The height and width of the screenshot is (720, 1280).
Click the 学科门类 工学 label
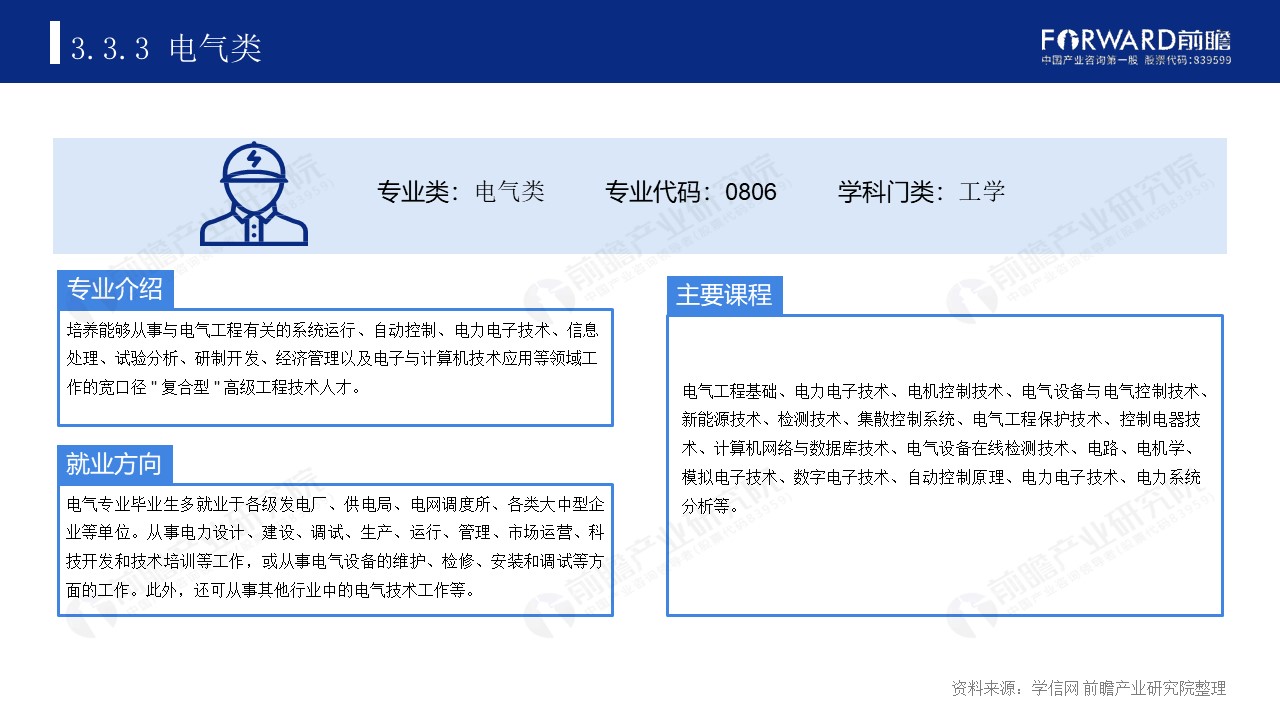(921, 191)
